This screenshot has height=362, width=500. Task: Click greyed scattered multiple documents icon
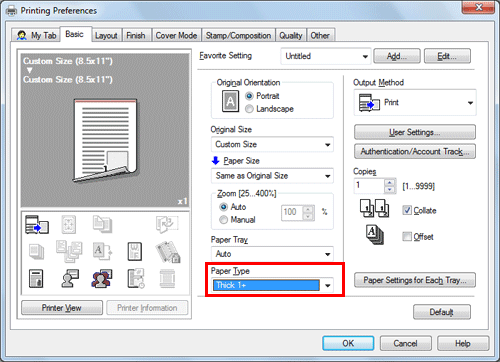click(x=69, y=252)
